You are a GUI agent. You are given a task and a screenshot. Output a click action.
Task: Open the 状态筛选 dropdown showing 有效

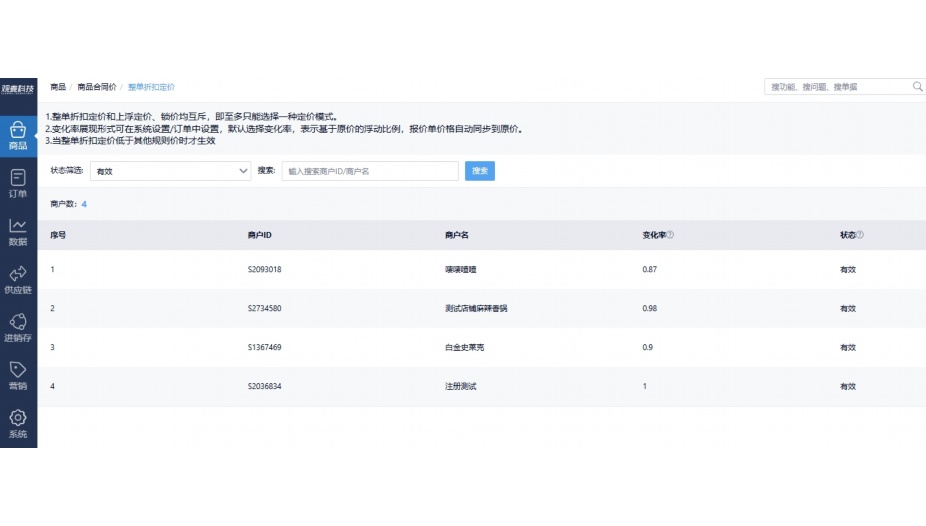coord(170,171)
